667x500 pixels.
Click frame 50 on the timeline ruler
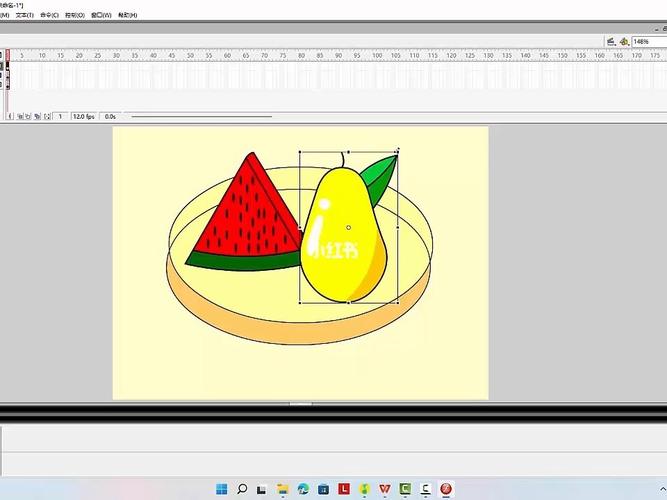click(x=191, y=55)
